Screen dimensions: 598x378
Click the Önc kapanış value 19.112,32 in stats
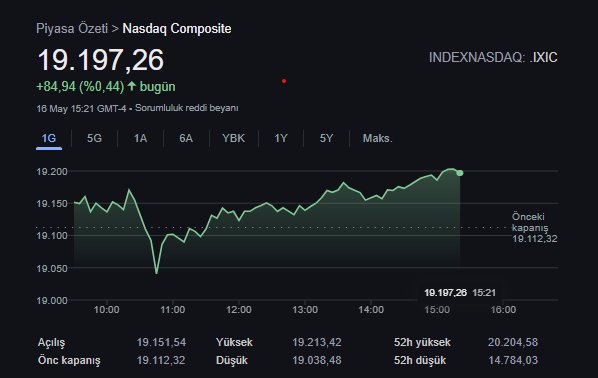coord(161,360)
